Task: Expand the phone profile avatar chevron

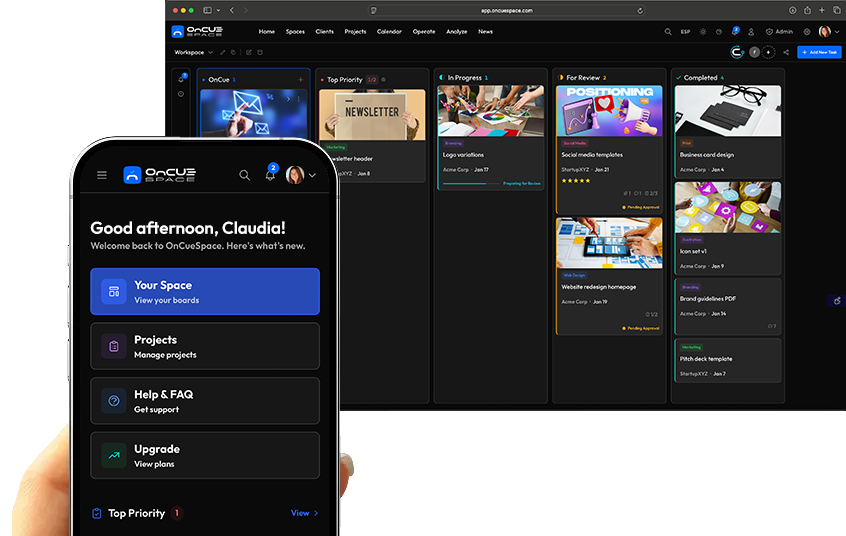Action: coord(312,175)
